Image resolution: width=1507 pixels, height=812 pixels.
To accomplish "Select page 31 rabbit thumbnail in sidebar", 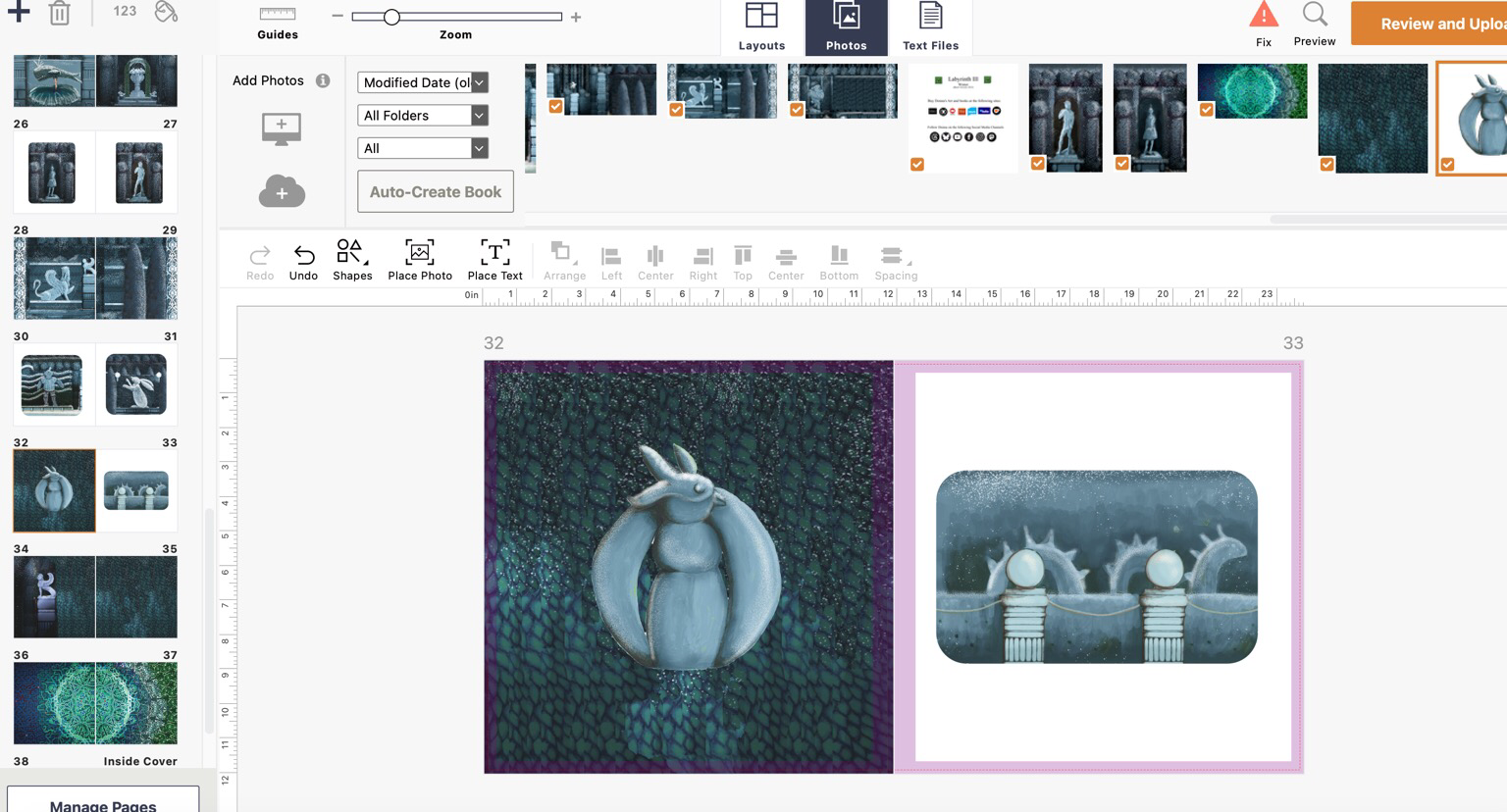I will [136, 384].
